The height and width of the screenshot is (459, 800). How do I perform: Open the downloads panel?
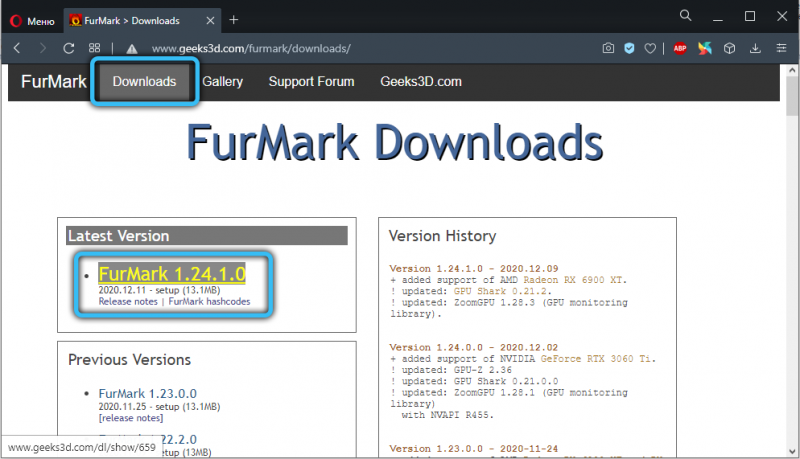[755, 48]
